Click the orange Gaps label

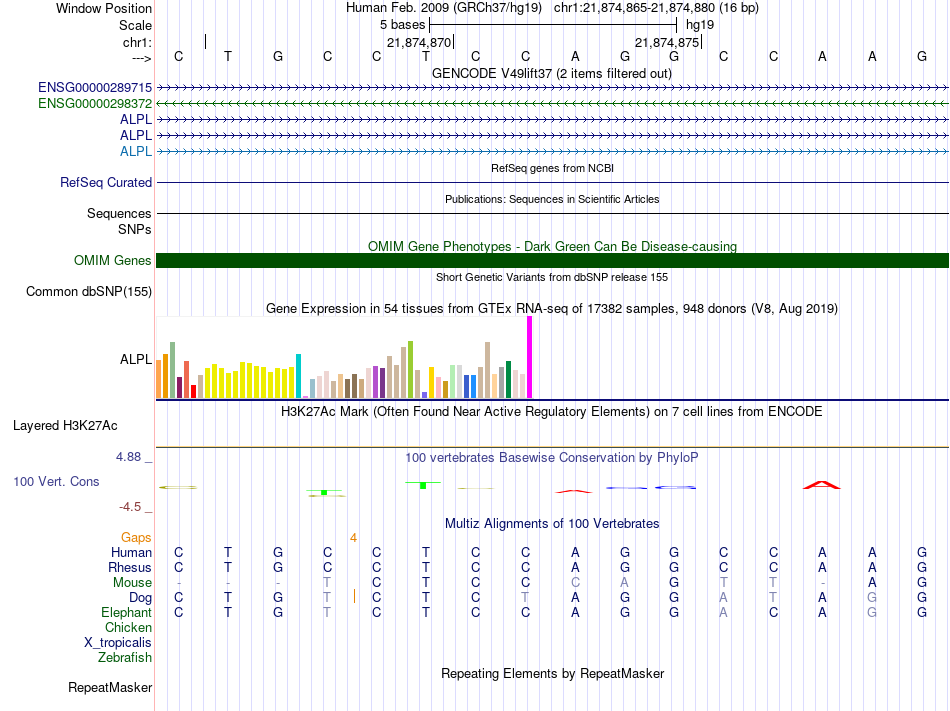click(x=136, y=538)
